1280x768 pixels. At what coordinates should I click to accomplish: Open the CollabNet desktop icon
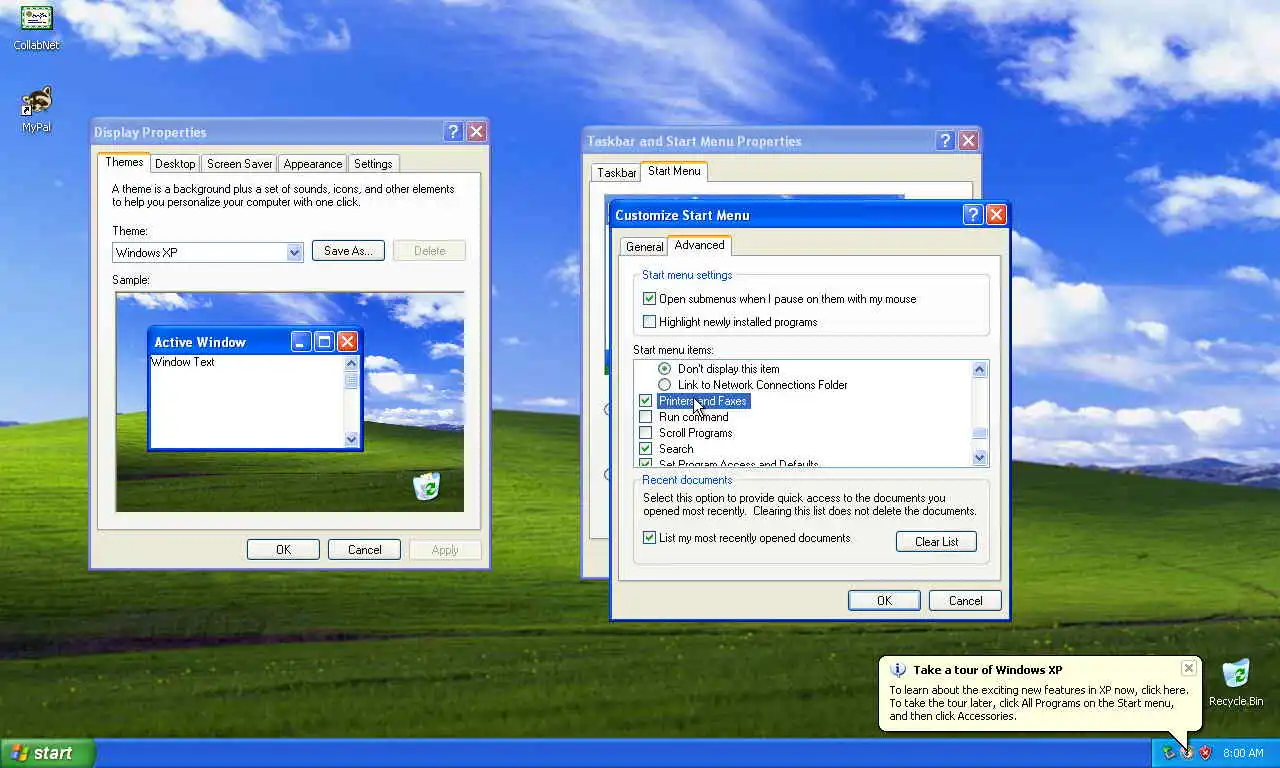click(x=36, y=27)
